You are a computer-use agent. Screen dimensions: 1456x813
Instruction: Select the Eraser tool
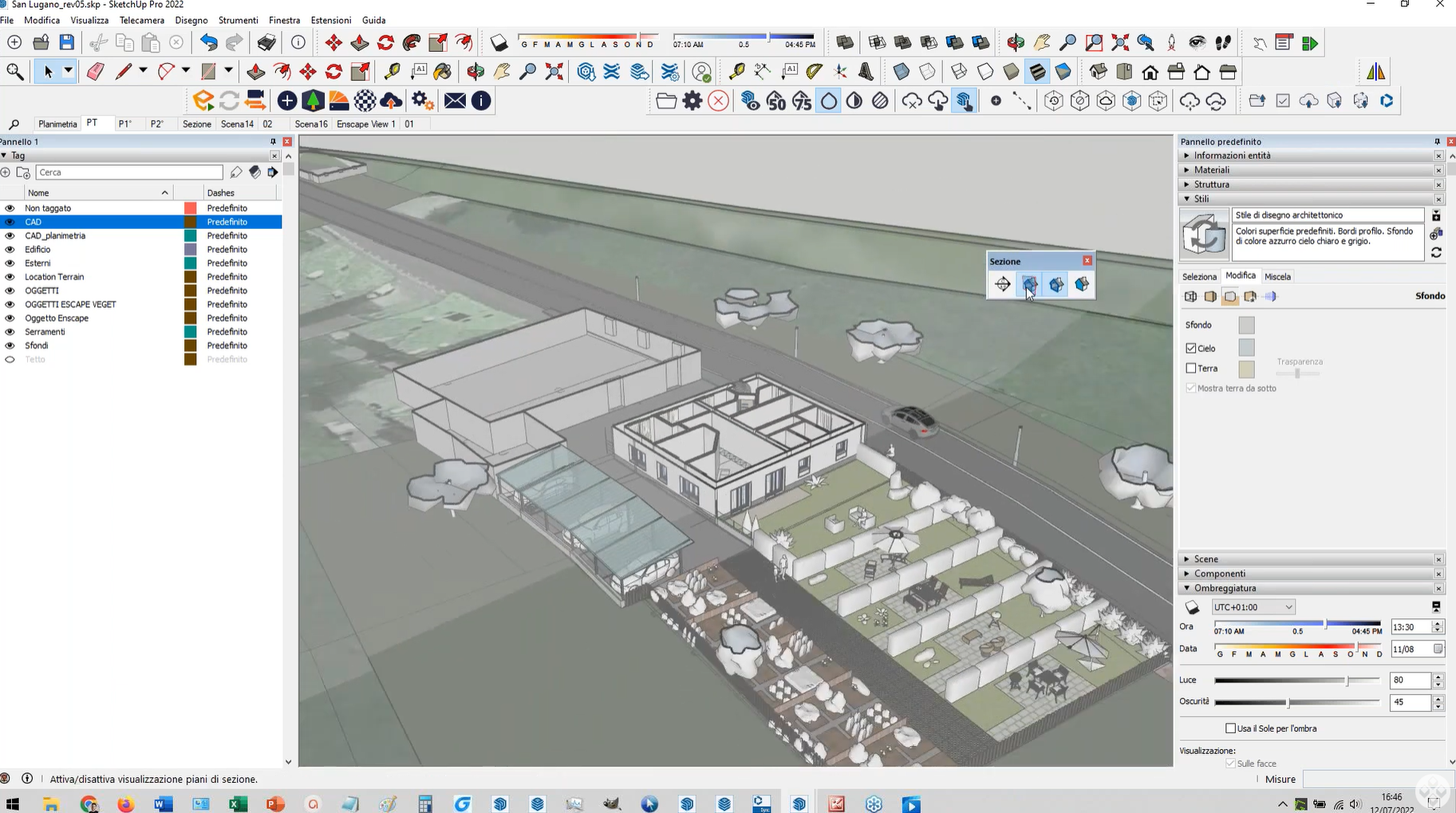95,72
